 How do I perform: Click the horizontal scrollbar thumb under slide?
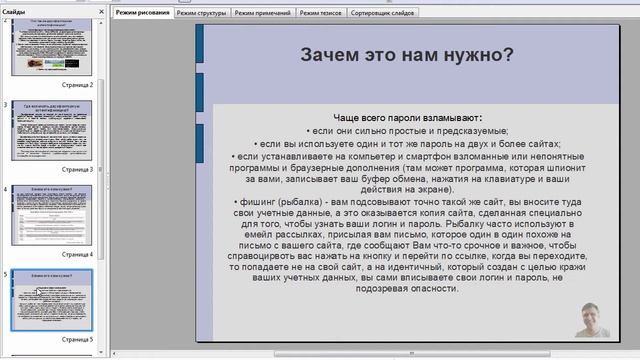tap(412, 353)
